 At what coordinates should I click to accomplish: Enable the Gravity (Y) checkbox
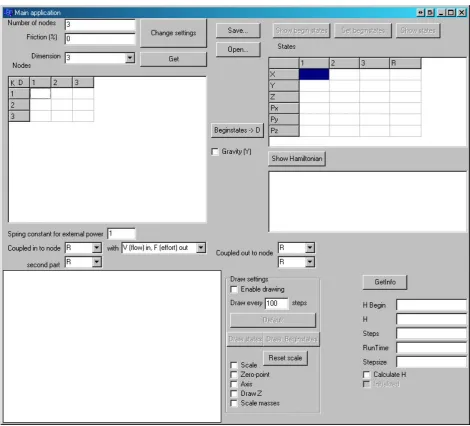(215, 152)
